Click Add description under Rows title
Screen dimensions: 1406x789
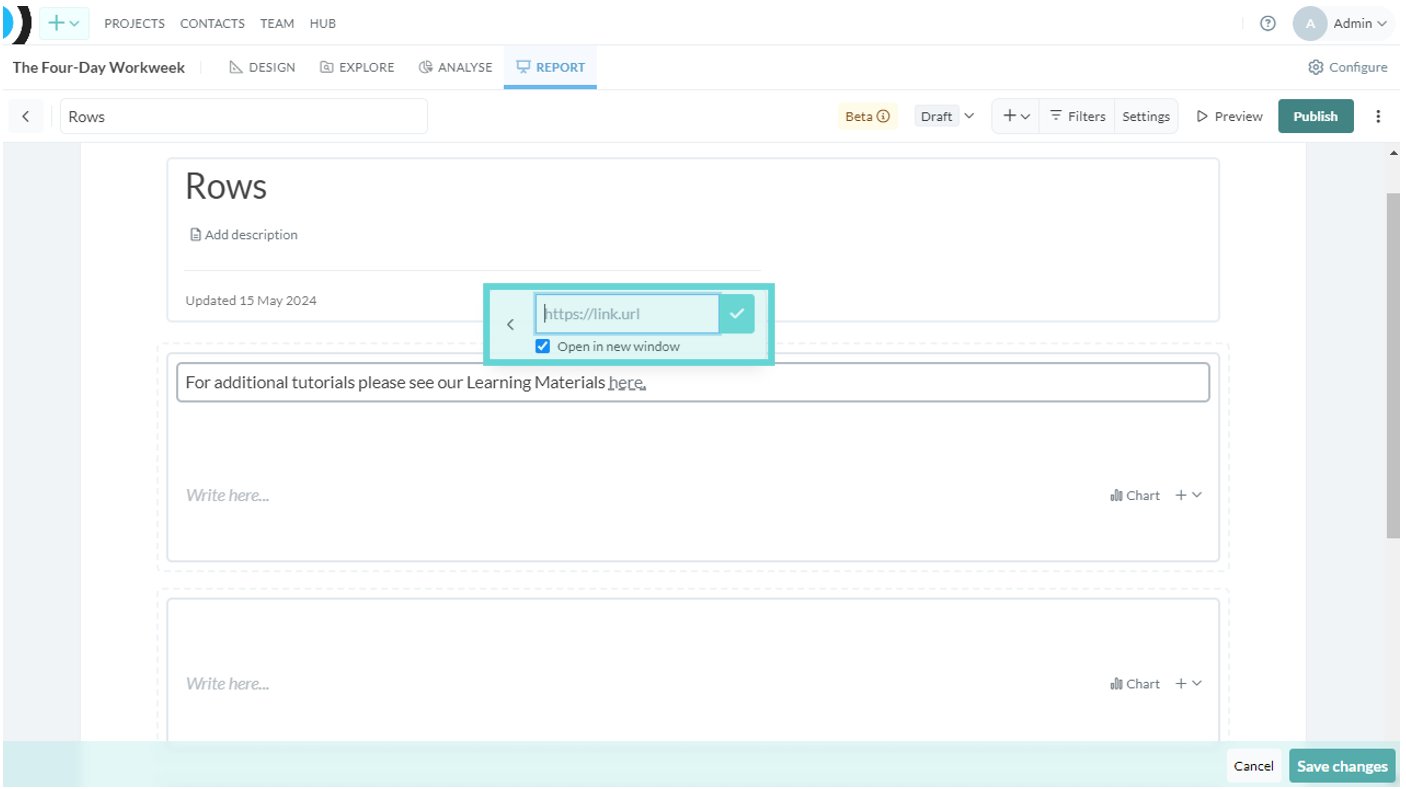pos(244,235)
